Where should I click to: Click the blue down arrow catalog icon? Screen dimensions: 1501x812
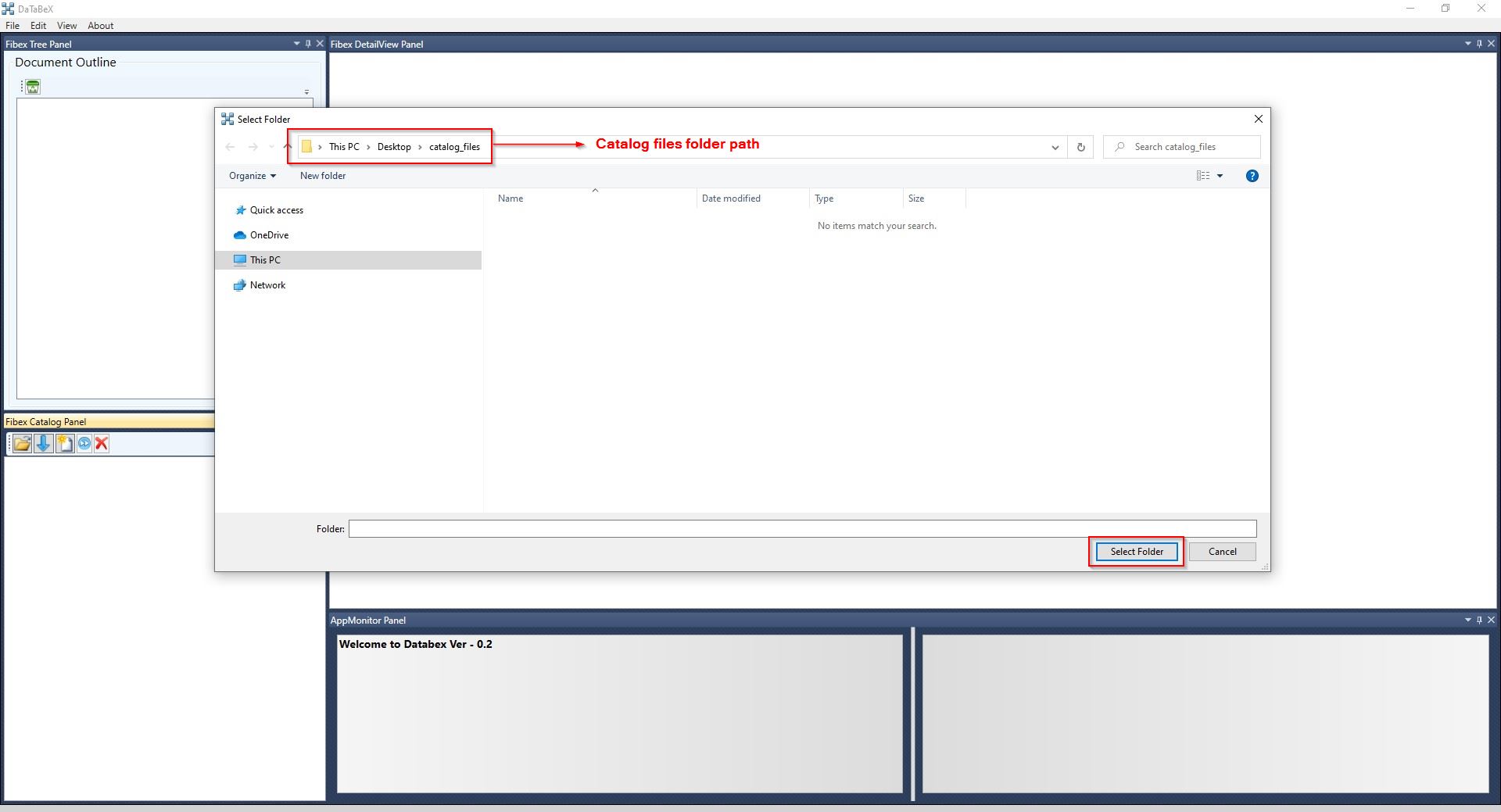[43, 444]
